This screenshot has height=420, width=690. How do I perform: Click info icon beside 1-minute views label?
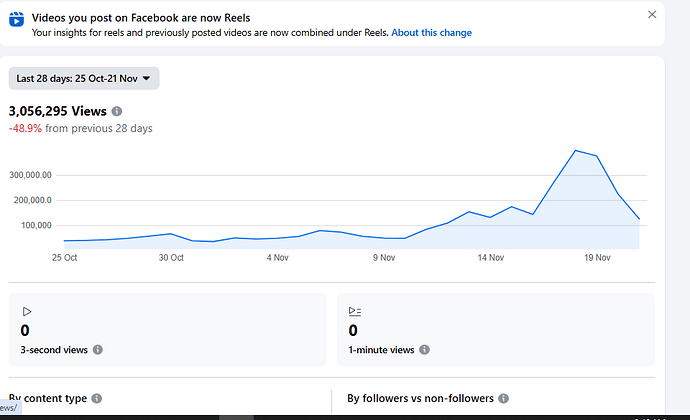pyautogui.click(x=424, y=350)
